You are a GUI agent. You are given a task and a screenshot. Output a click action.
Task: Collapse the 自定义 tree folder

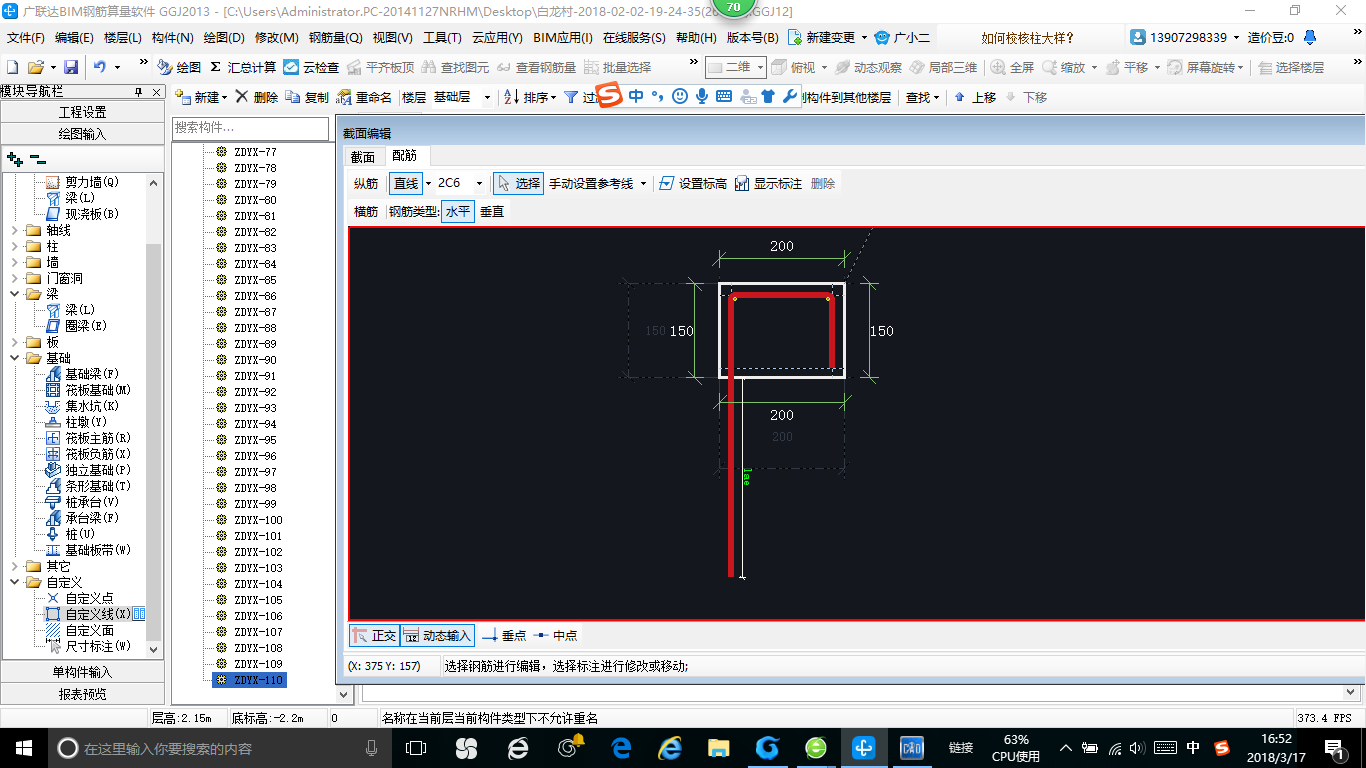tap(15, 582)
